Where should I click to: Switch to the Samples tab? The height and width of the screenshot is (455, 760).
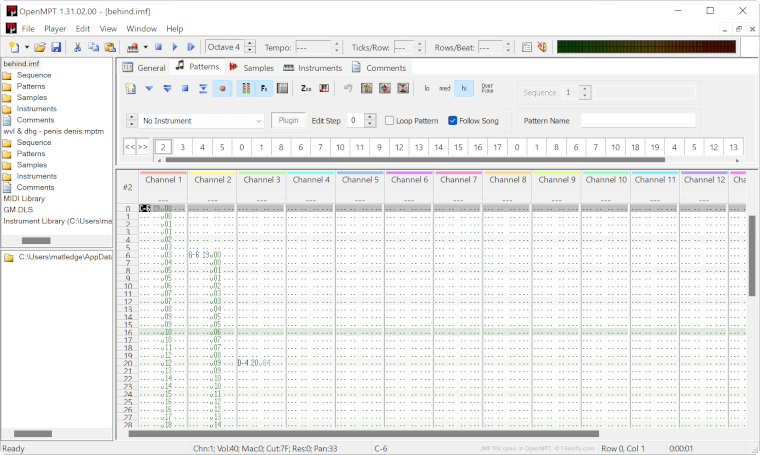pos(251,68)
